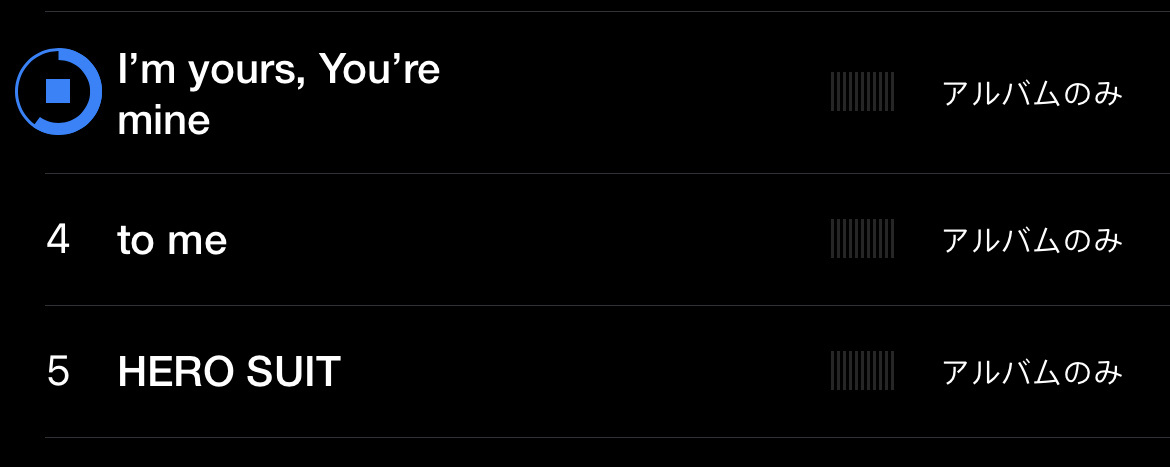Click the popularity bars for "to me"
Viewport: 1170px width, 467px height.
[x=862, y=239]
